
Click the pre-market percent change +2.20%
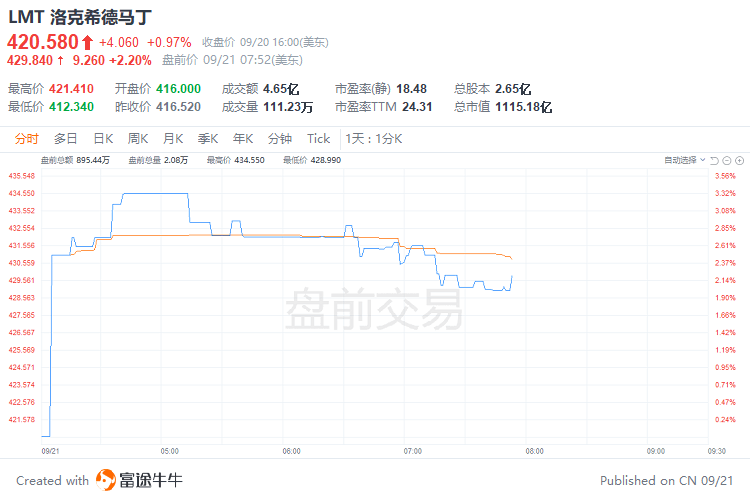(131, 60)
